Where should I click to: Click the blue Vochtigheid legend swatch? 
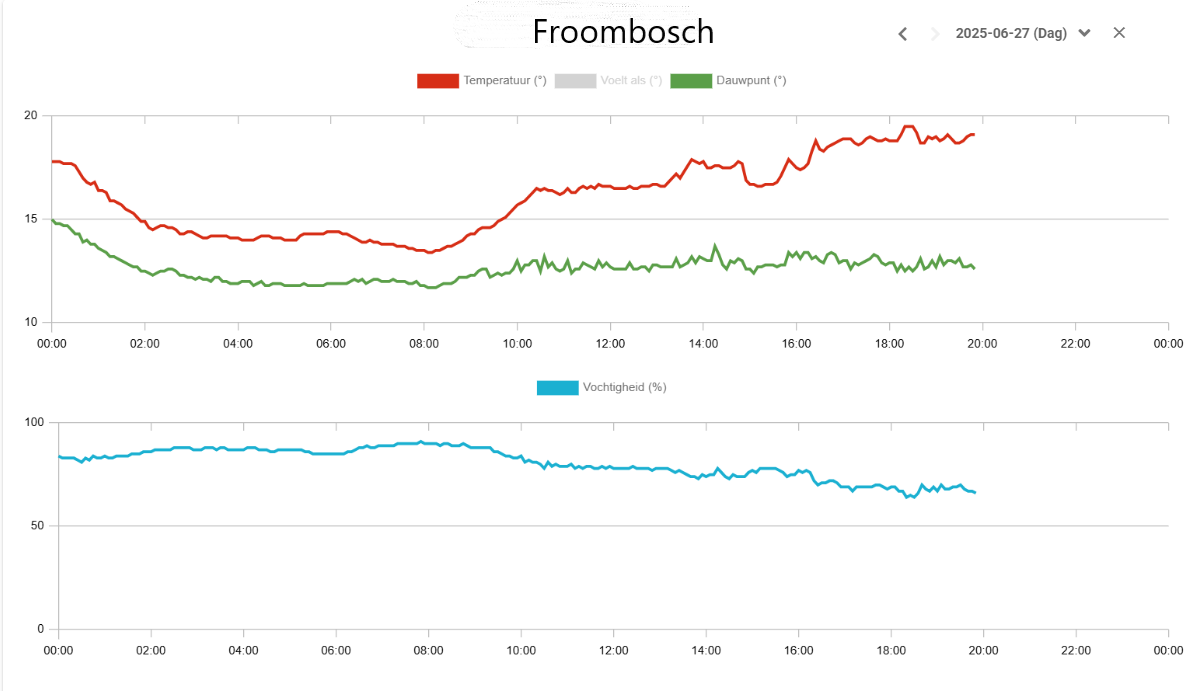[x=557, y=387]
